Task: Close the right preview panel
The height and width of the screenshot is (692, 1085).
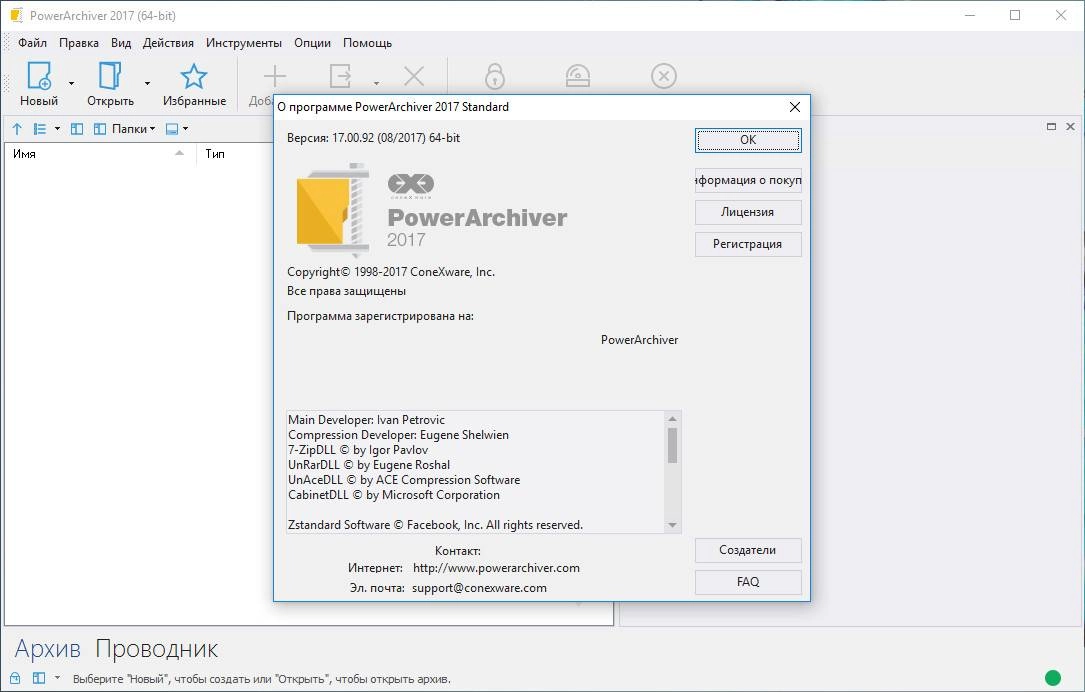Action: 1070,127
